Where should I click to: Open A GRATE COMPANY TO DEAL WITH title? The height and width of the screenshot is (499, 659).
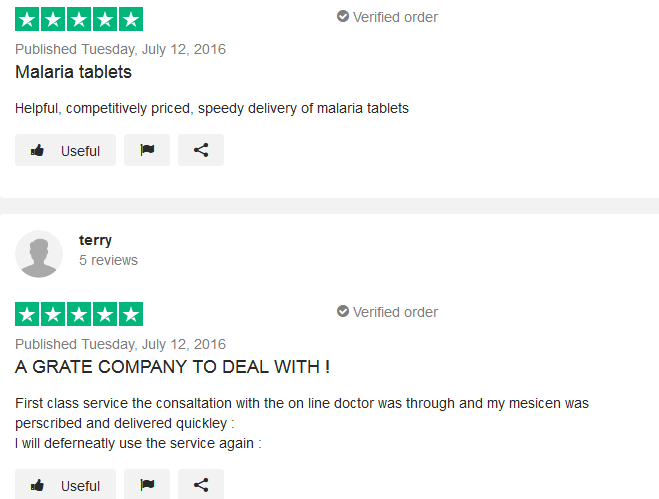pyautogui.click(x=172, y=367)
